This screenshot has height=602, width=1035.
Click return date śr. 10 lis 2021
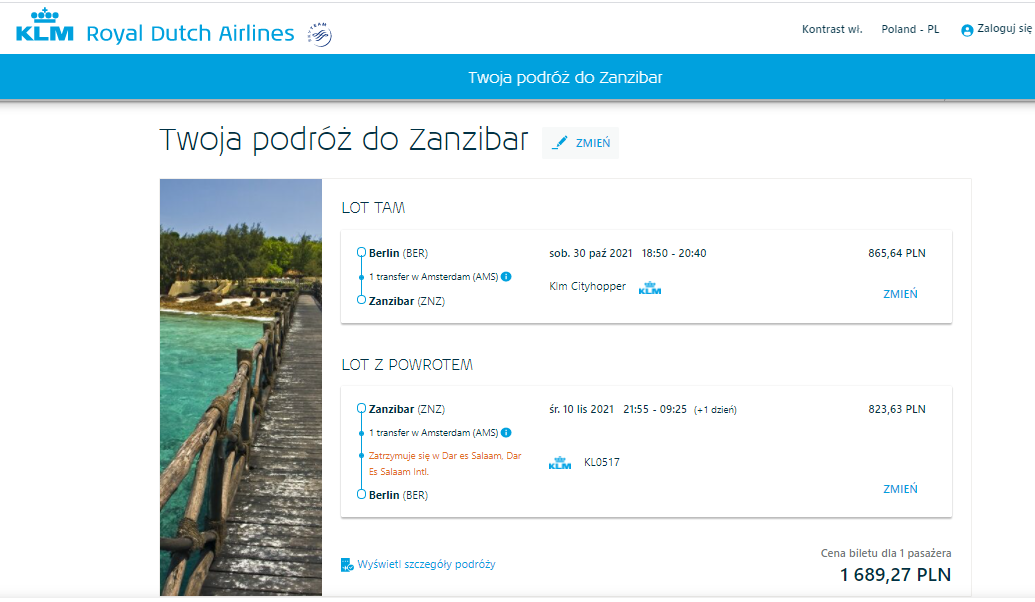coord(582,409)
